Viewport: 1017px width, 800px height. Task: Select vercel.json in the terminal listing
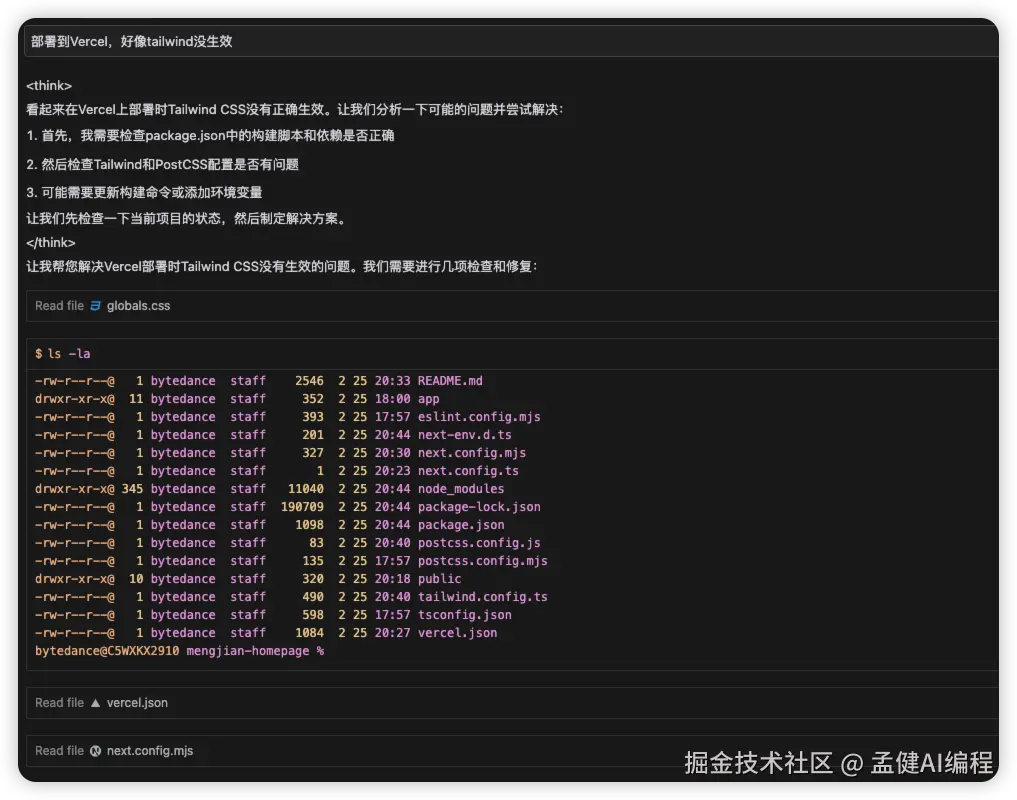457,633
